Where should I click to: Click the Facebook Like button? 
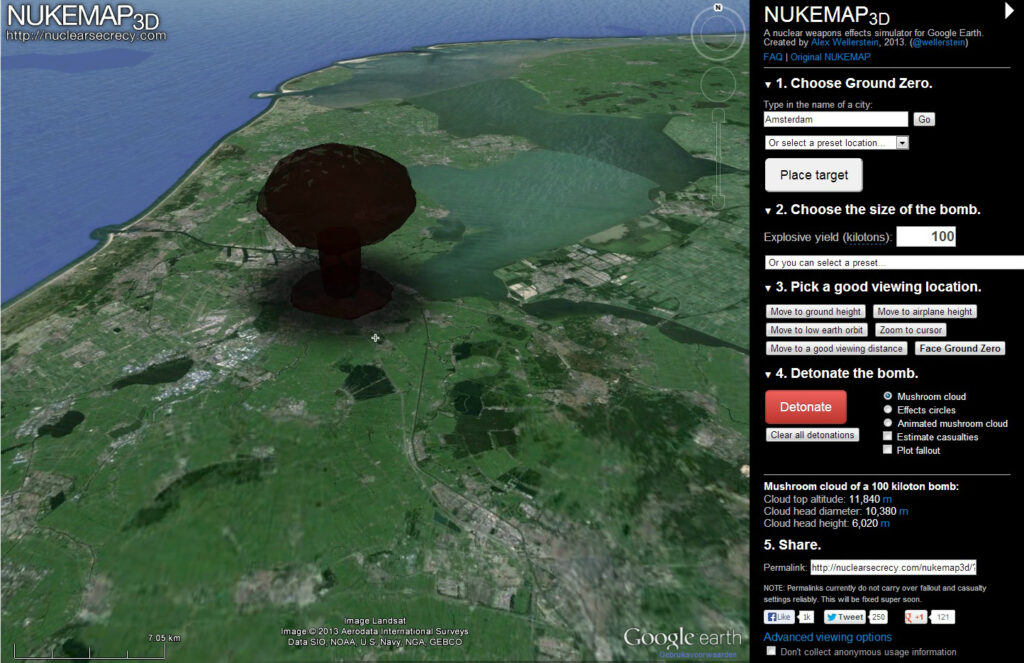click(x=779, y=617)
